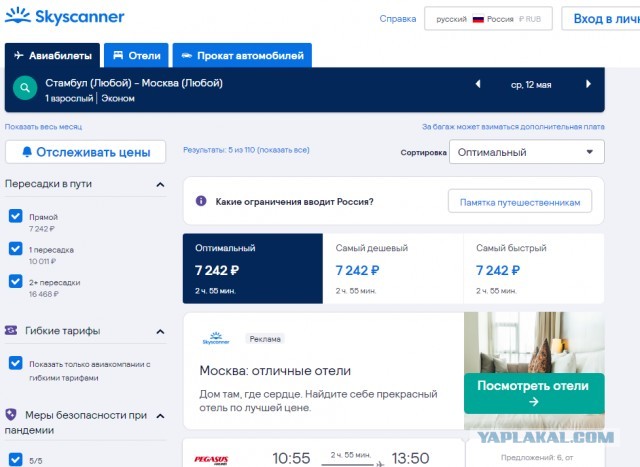
Task: Select the Самый дешевый results tab
Action: [x=393, y=268]
